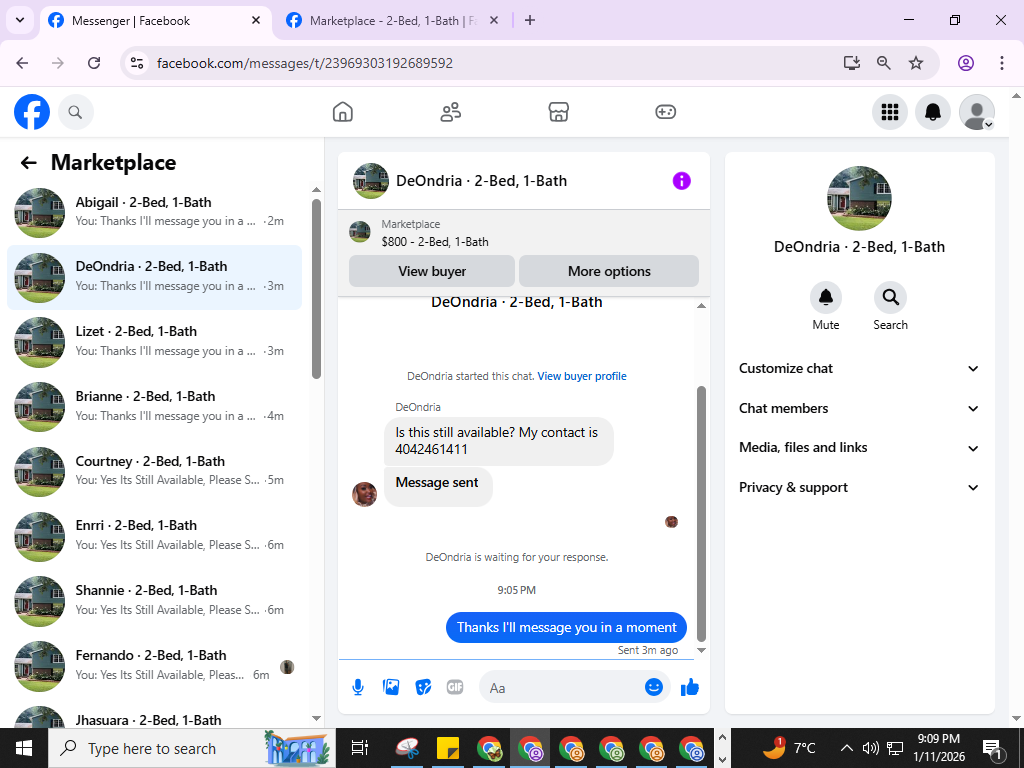Select the DeOndria 2-Bed, 1-Bath chat

point(155,277)
